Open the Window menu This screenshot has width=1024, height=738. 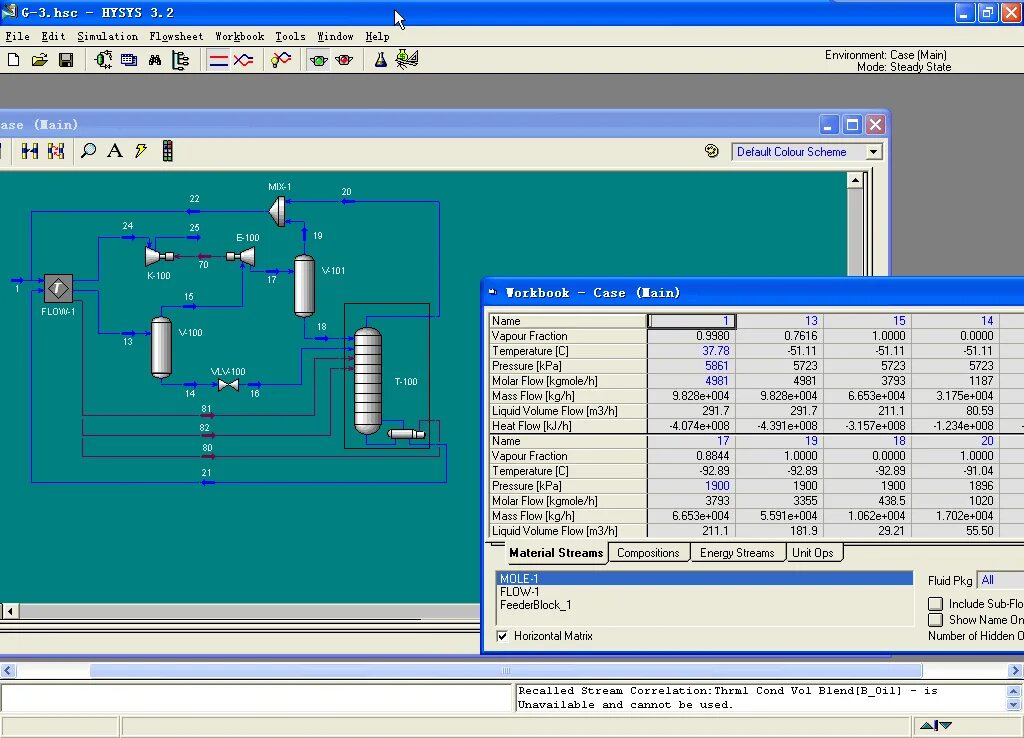click(335, 37)
